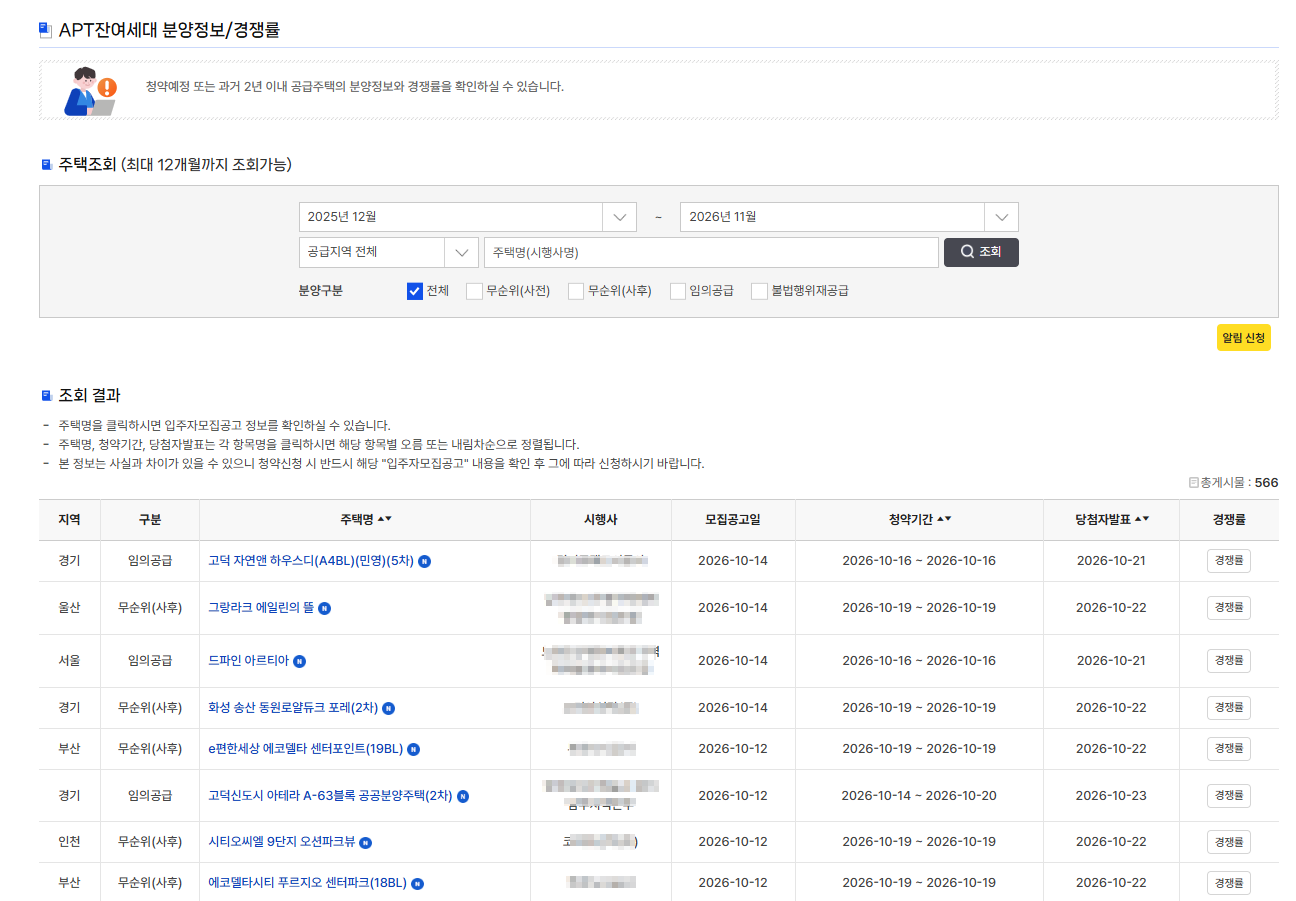Click the 시행사 column header

coord(601,520)
